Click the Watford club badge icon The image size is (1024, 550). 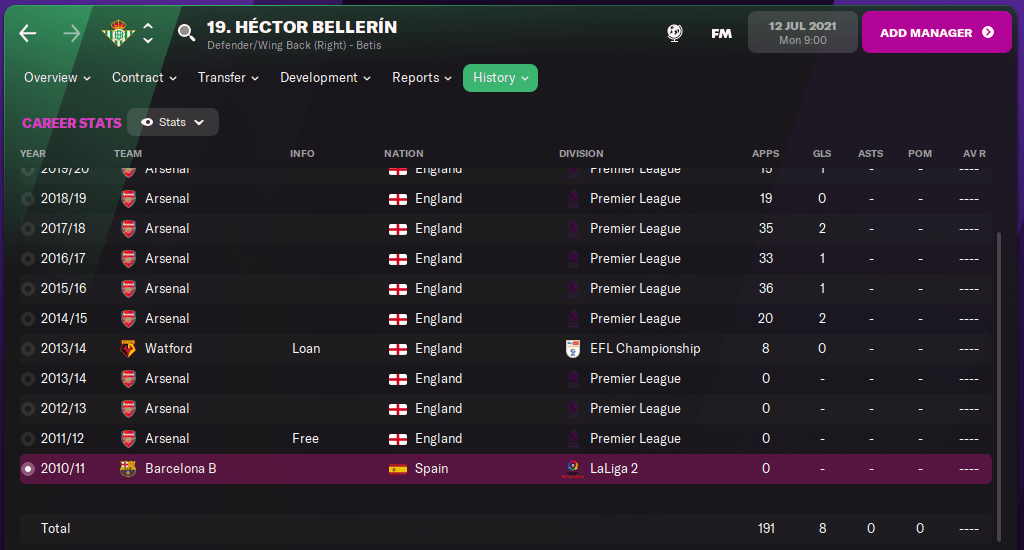(128, 349)
